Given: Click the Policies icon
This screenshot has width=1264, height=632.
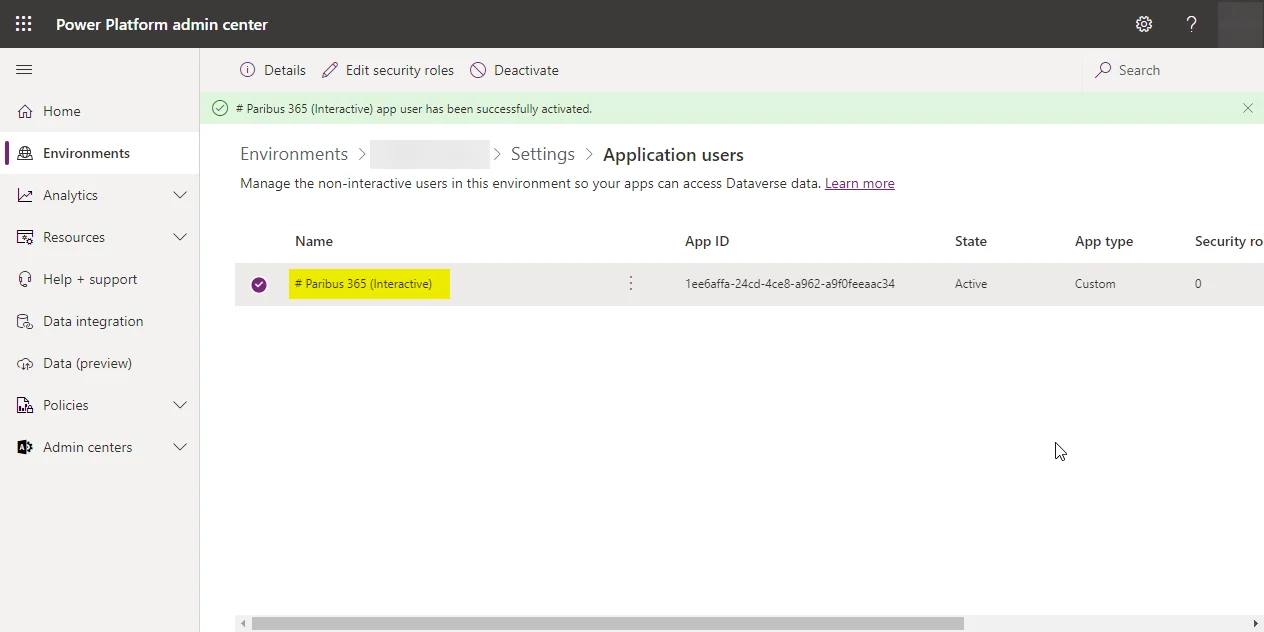Looking at the screenshot, I should [x=25, y=405].
